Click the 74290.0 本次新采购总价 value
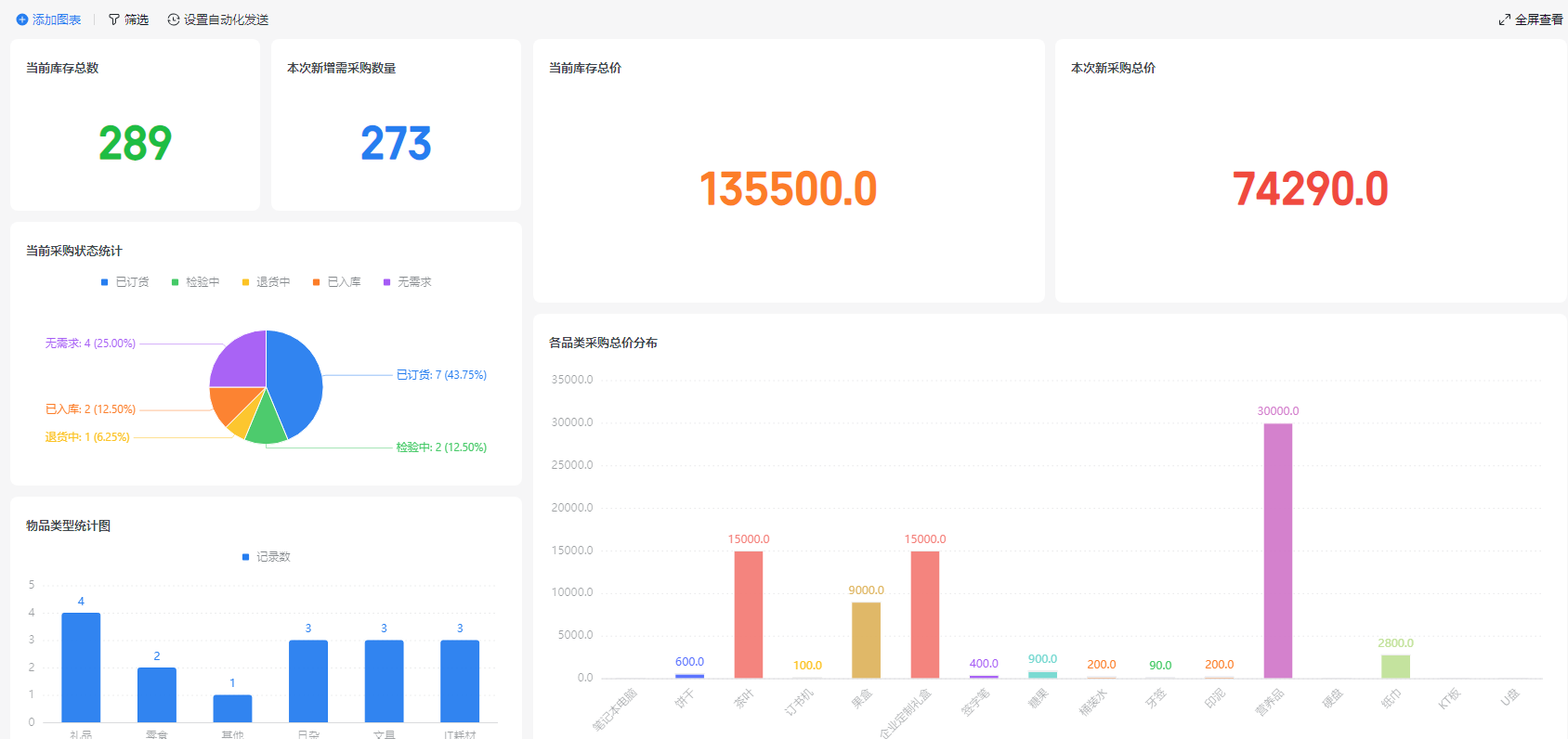The height and width of the screenshot is (739, 1568). pos(1310,188)
